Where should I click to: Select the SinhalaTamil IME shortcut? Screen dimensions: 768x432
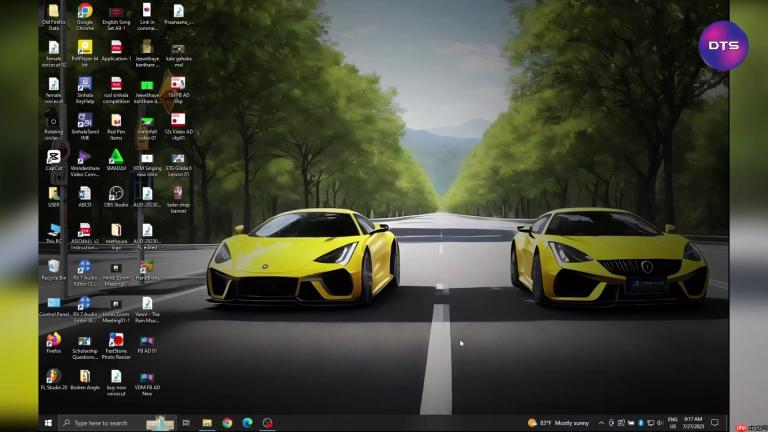(x=85, y=127)
